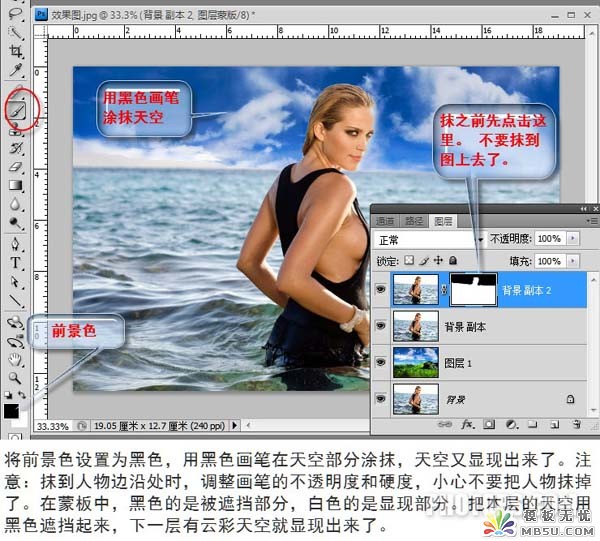
Task: Collapse the layers panel to icons
Action: (x=583, y=209)
